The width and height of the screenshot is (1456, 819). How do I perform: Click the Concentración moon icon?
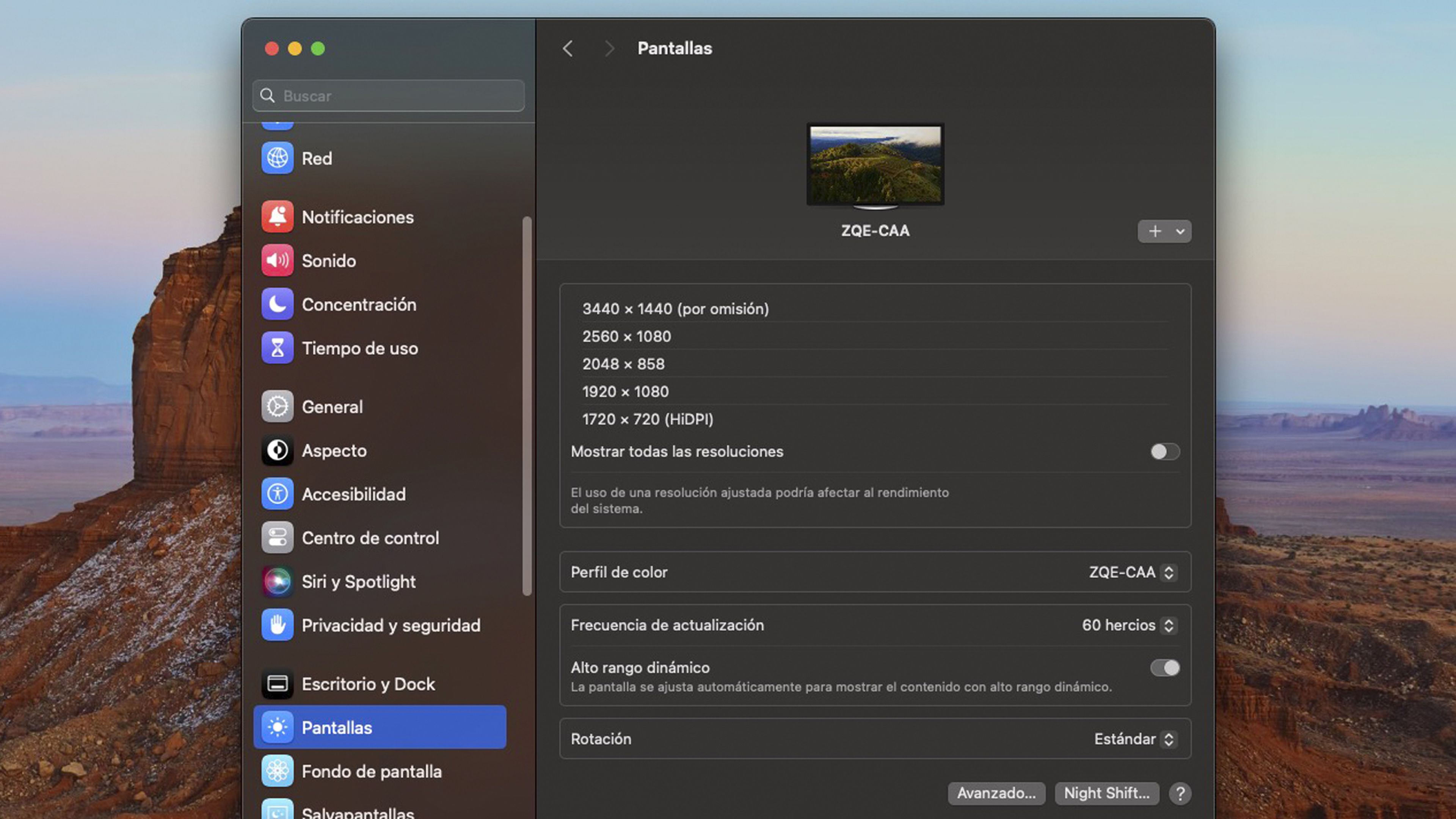tap(277, 304)
